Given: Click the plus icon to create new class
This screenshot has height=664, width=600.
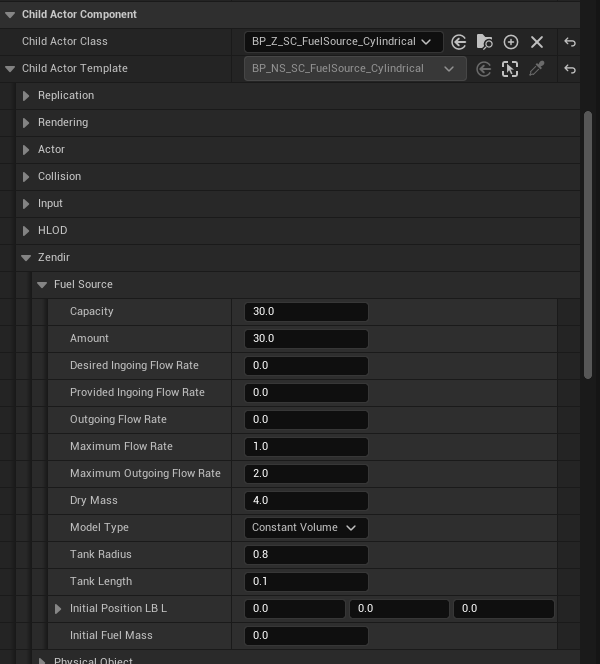Looking at the screenshot, I should tap(511, 42).
